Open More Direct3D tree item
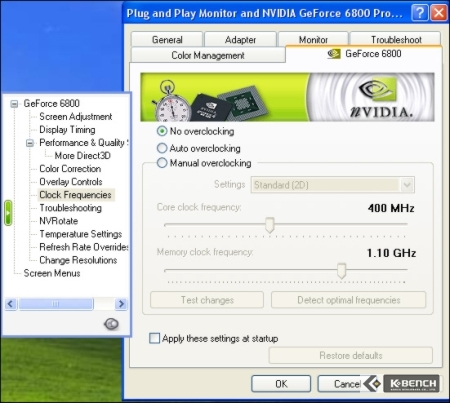This screenshot has height=403, width=450. [x=82, y=155]
